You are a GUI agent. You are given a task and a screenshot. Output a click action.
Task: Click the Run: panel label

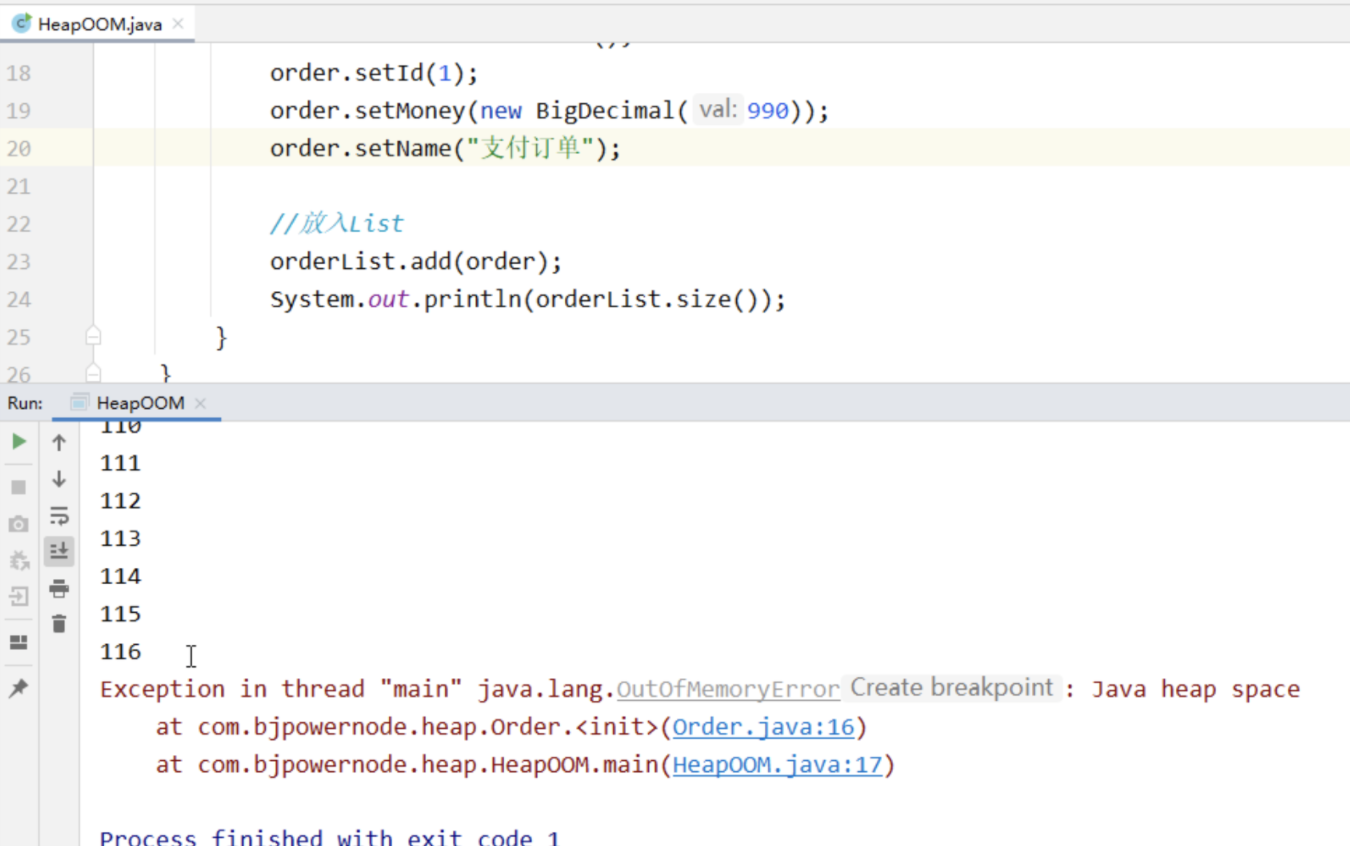25,403
